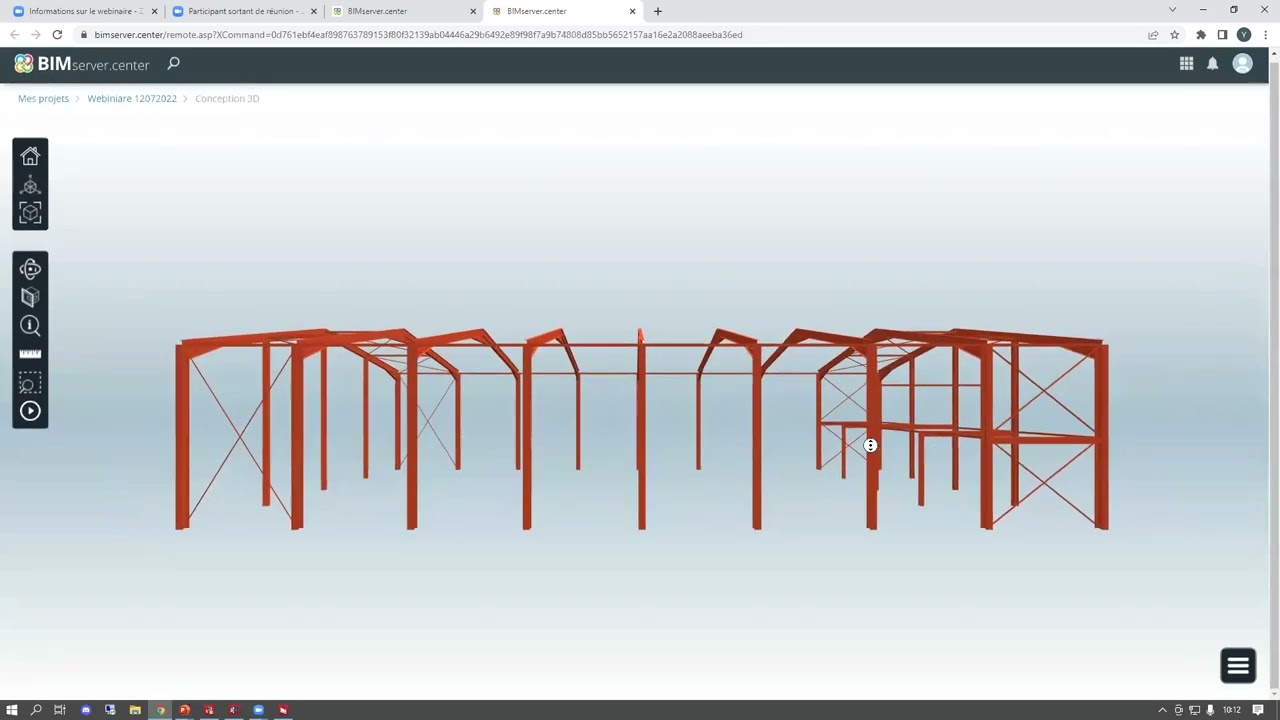
Task: Expand the tab search chevron
Action: 1172,10
